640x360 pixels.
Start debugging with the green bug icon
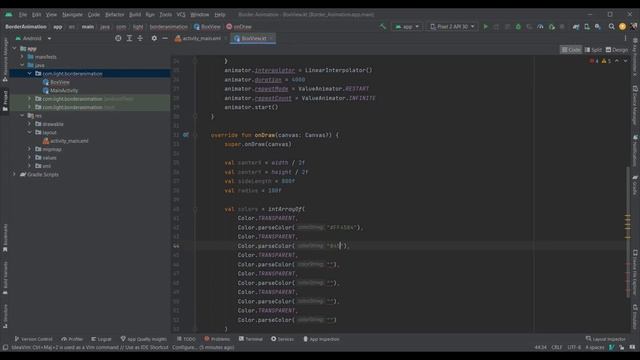518,27
